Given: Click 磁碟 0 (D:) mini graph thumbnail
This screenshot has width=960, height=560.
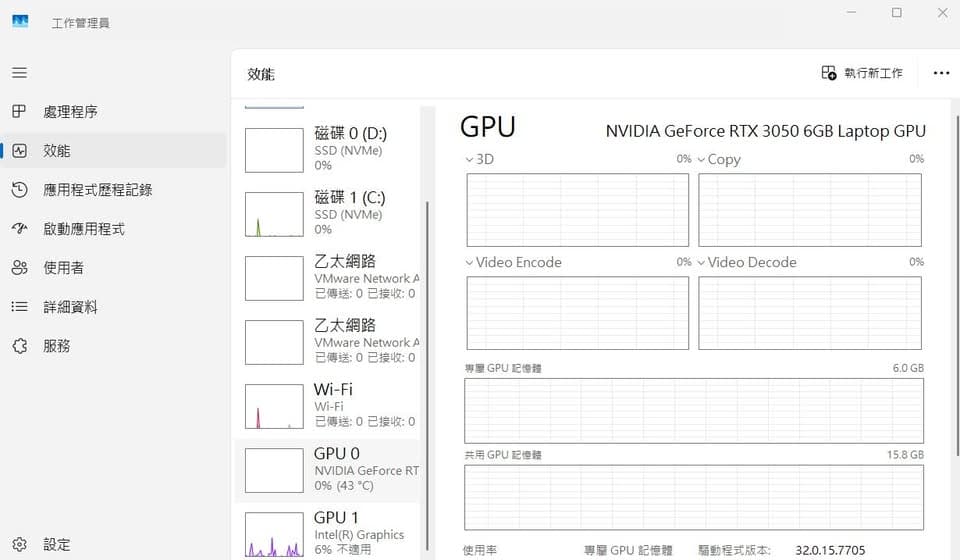Looking at the screenshot, I should [274, 150].
